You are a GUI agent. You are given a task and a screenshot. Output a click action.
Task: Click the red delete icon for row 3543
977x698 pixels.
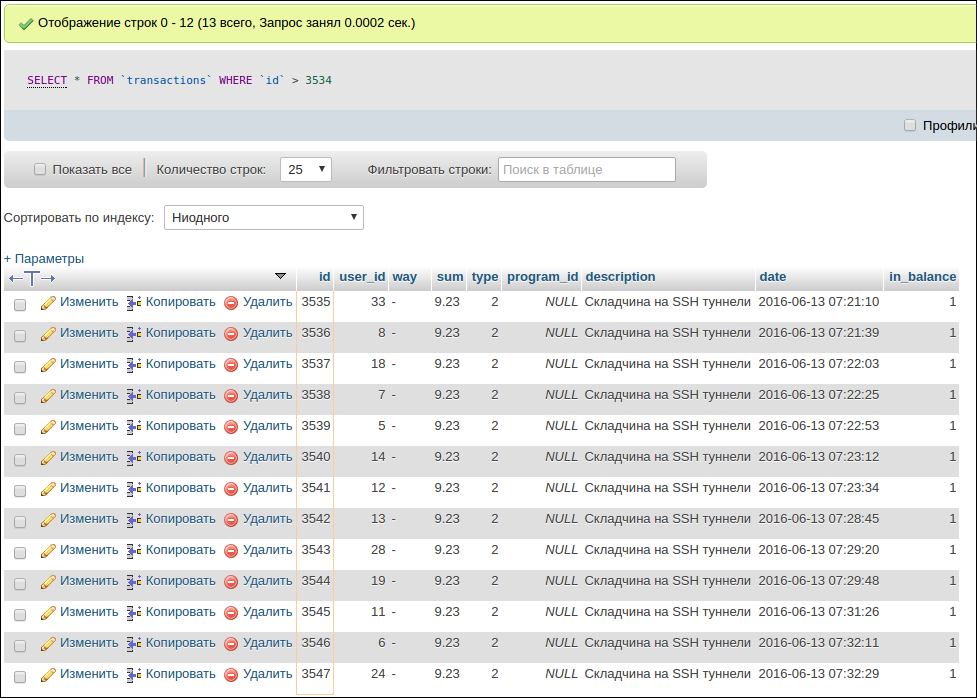[231, 552]
